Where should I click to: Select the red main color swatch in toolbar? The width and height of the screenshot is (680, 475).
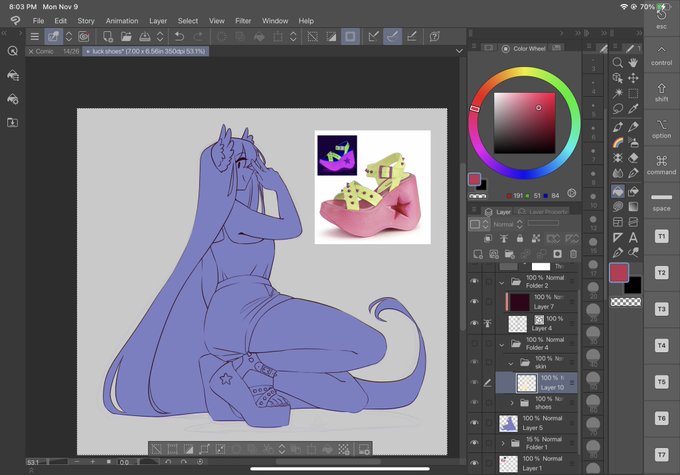click(x=619, y=273)
